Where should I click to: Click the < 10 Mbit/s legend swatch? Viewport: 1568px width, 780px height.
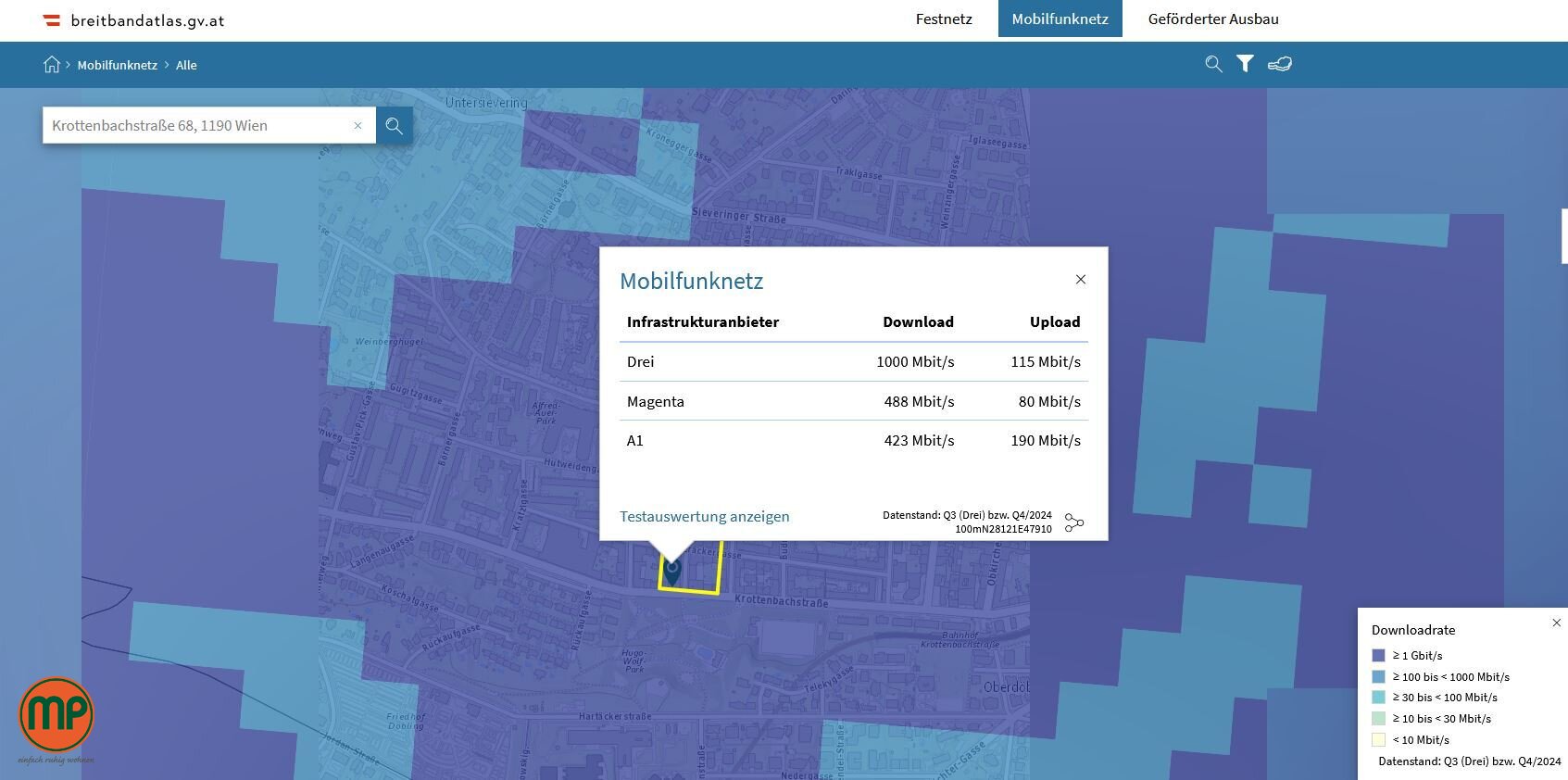point(1378,740)
